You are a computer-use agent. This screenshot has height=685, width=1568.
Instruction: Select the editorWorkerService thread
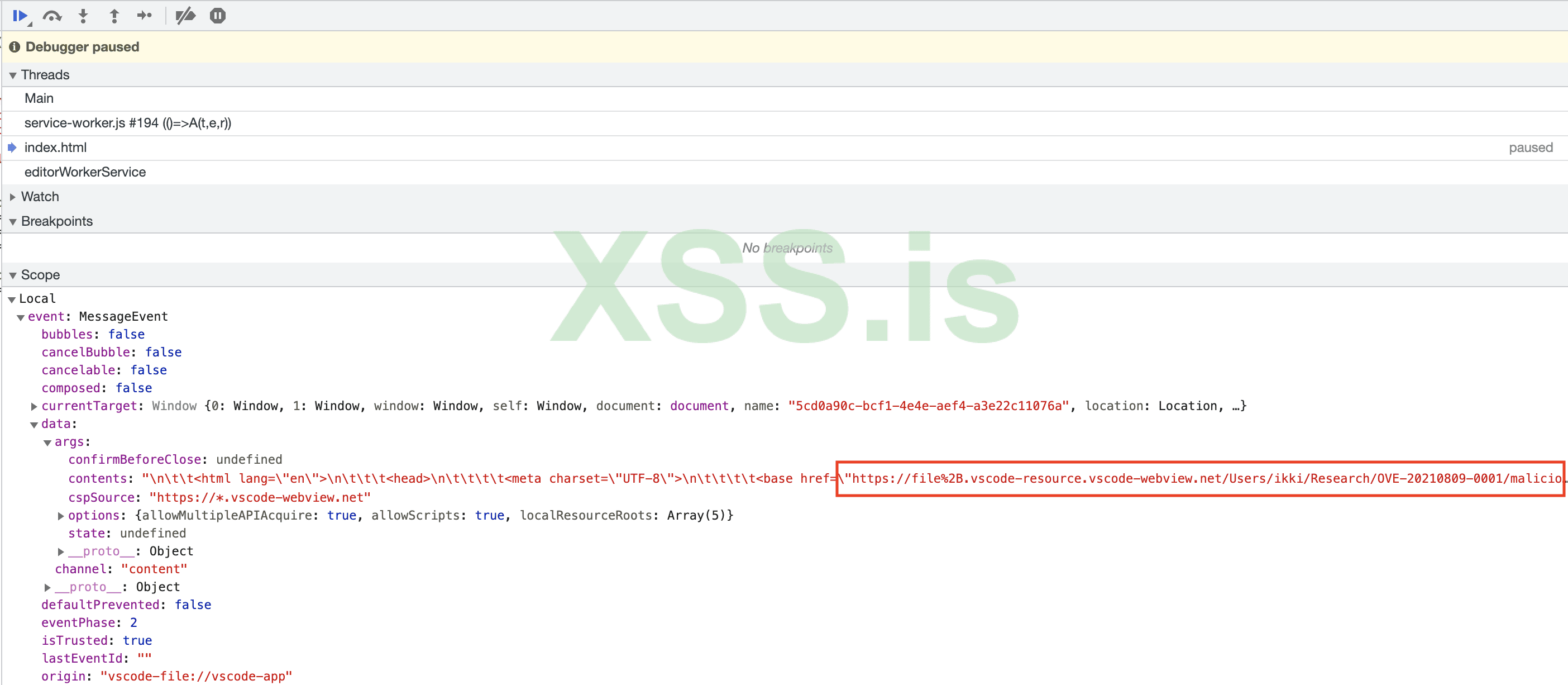click(85, 172)
